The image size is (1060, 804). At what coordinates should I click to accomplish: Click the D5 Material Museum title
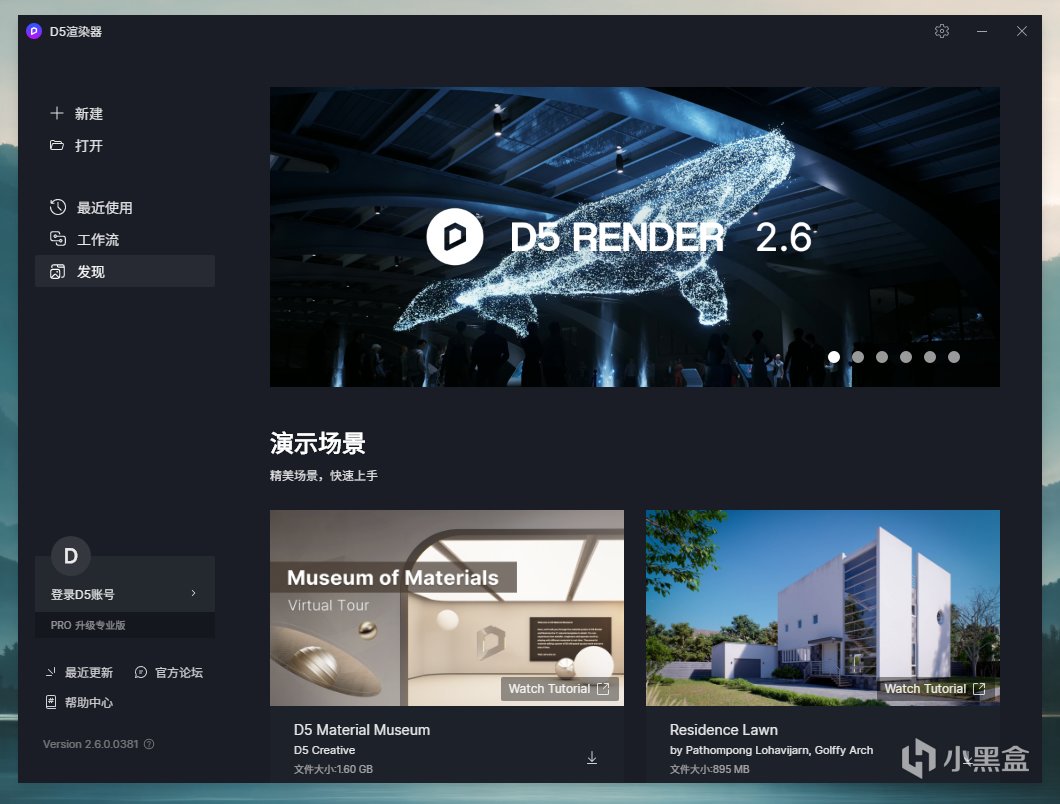[x=362, y=730]
